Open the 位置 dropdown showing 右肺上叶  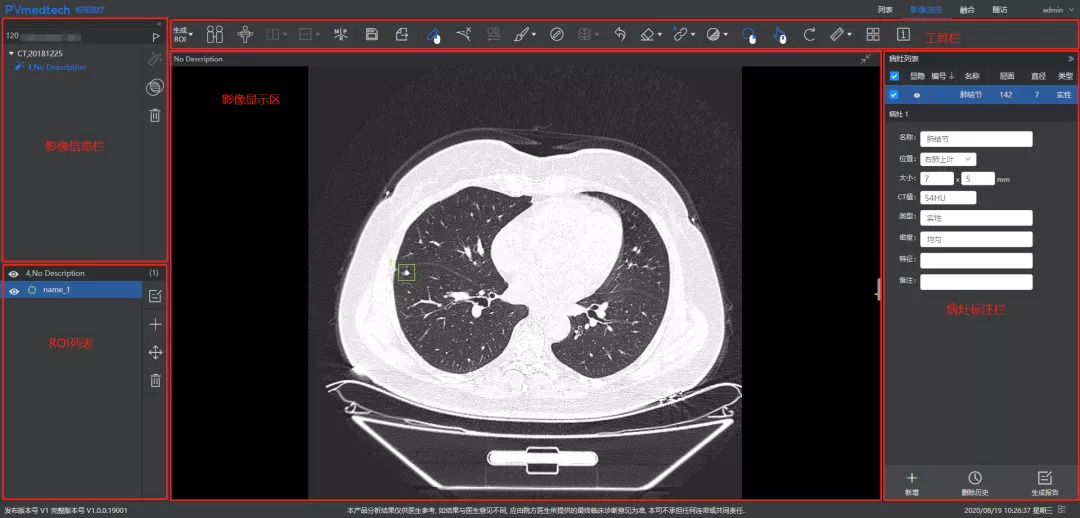pos(948,159)
